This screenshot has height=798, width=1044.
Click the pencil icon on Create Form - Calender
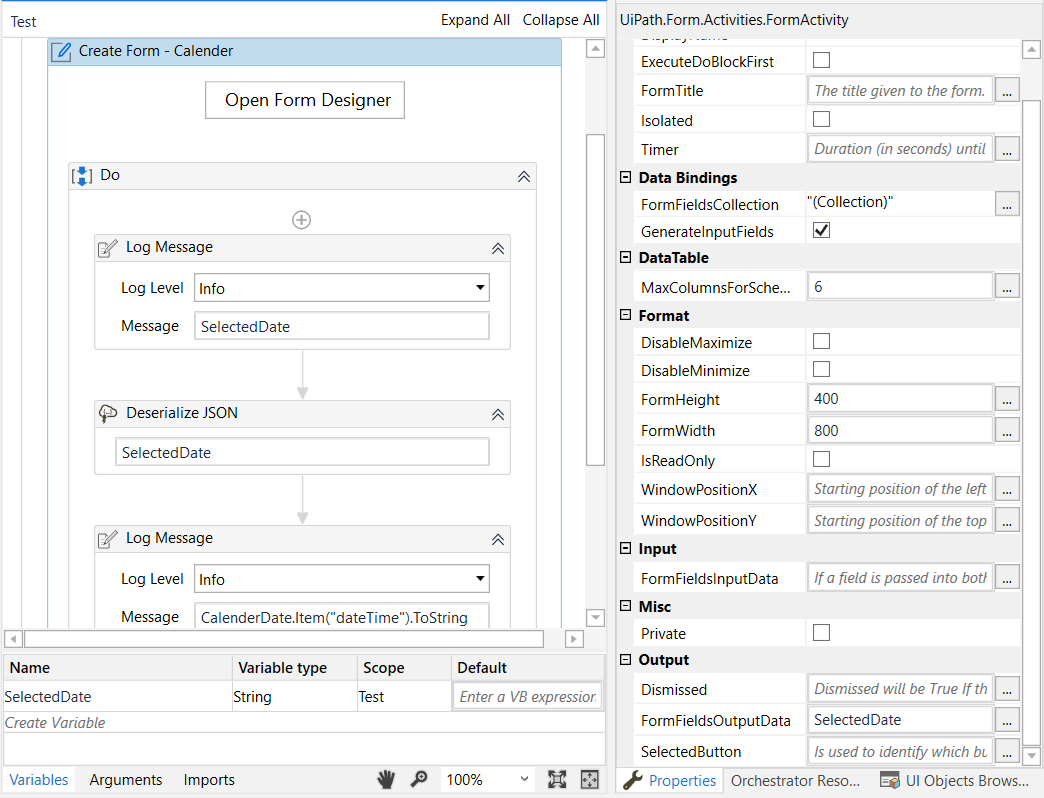coord(65,50)
